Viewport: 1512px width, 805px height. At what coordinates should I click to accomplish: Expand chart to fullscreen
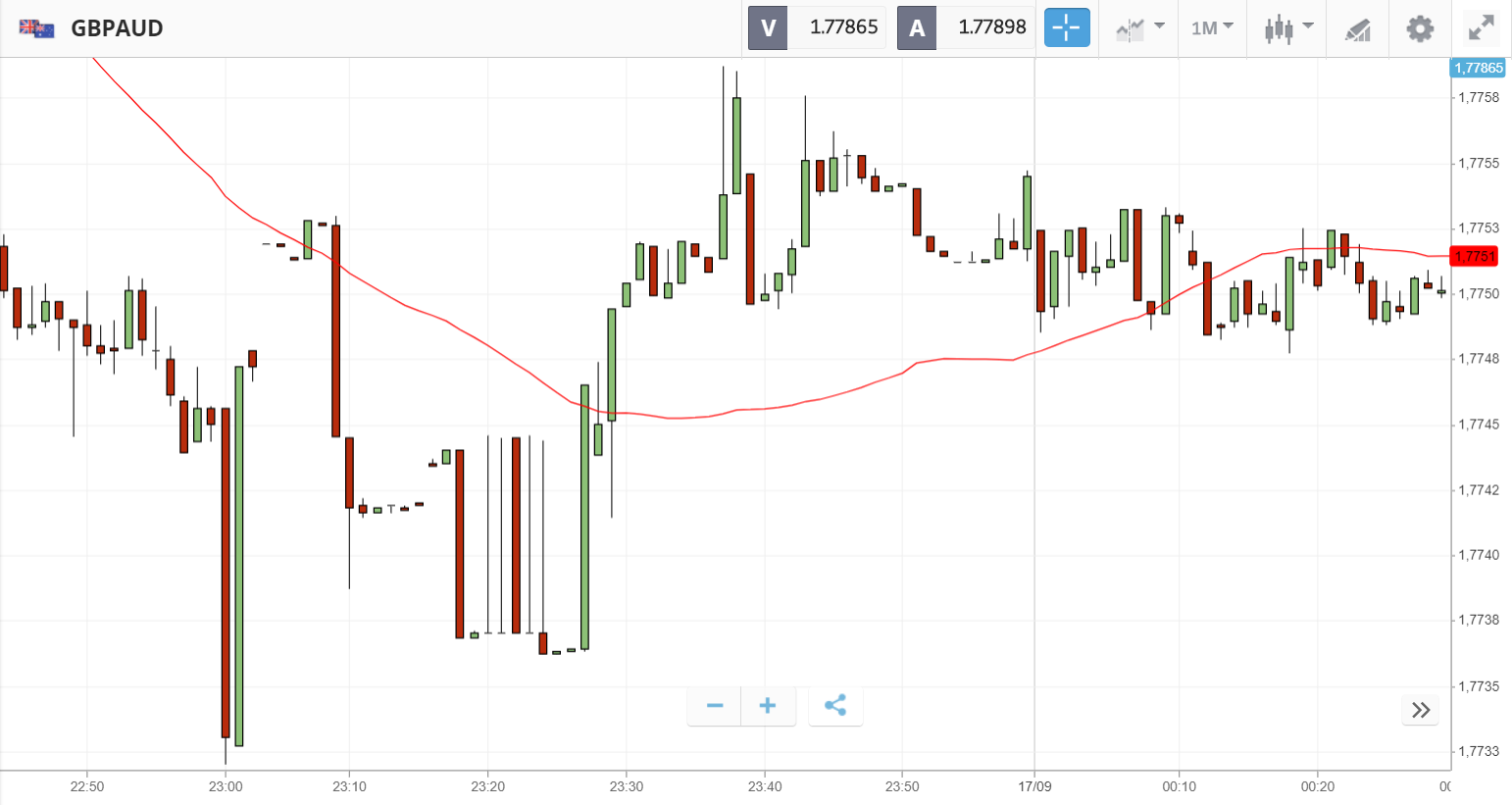click(1481, 28)
